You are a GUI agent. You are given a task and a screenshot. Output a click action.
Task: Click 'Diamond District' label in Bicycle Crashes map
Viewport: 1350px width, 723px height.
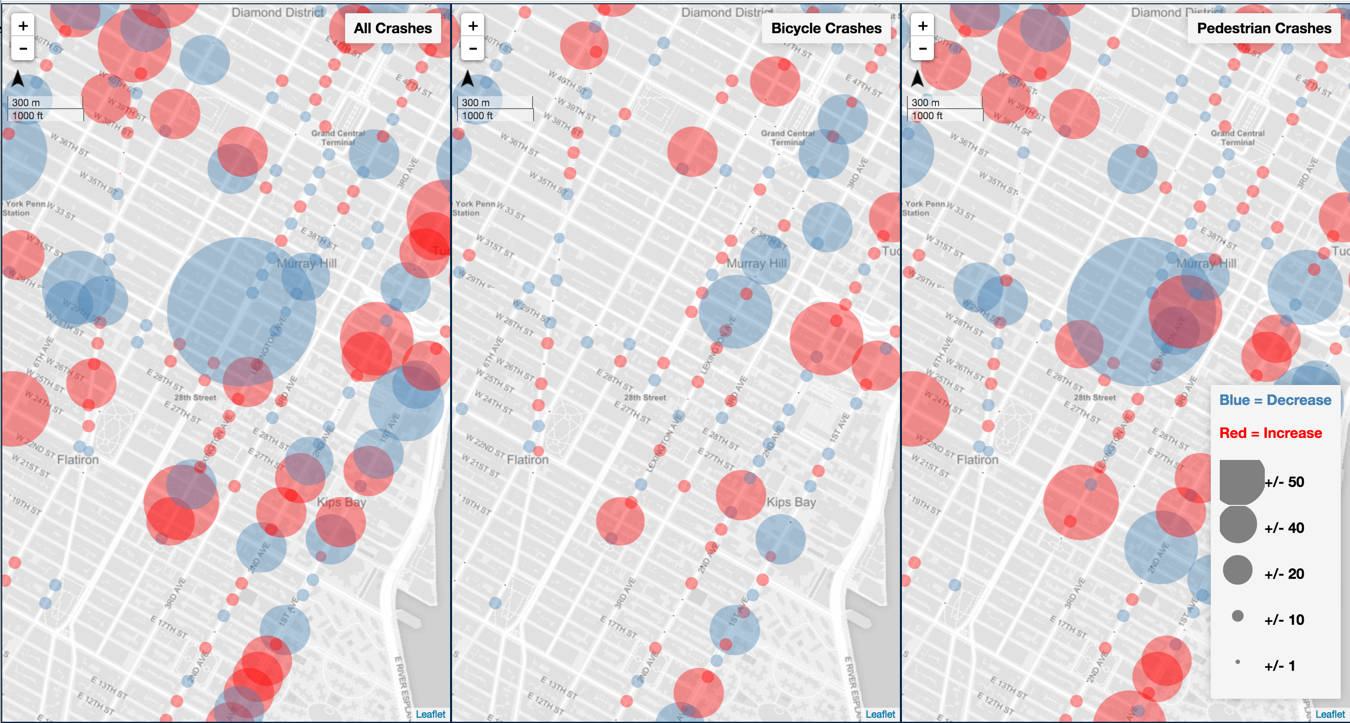pos(726,13)
